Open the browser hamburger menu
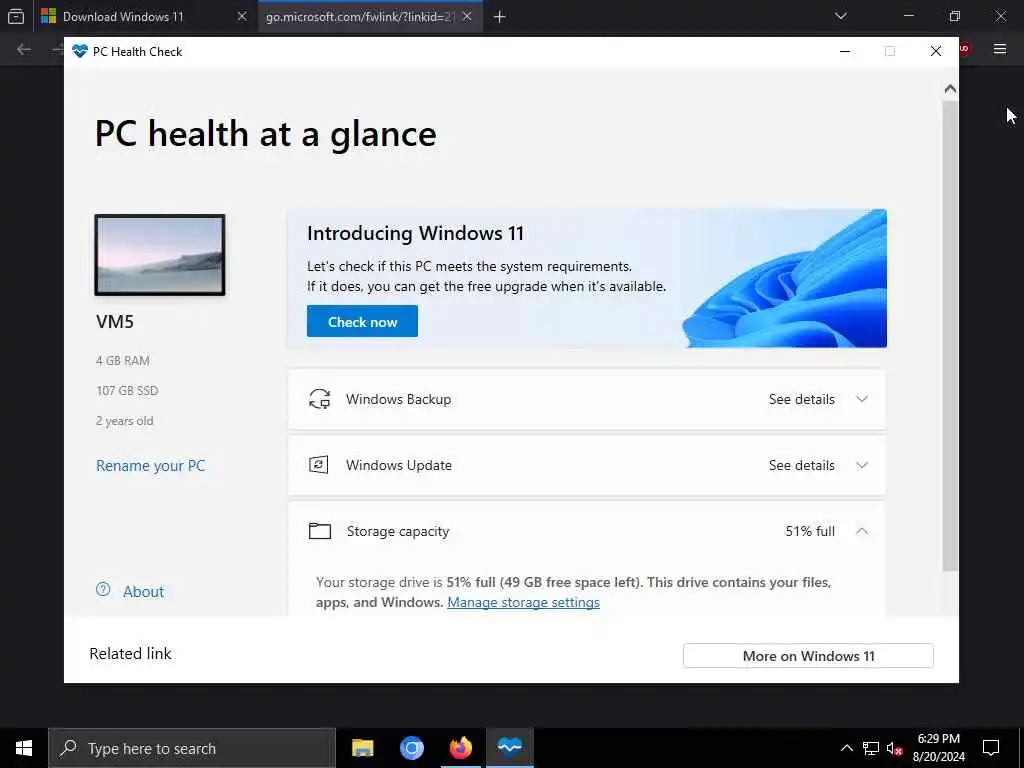 pyautogui.click(x=1000, y=49)
